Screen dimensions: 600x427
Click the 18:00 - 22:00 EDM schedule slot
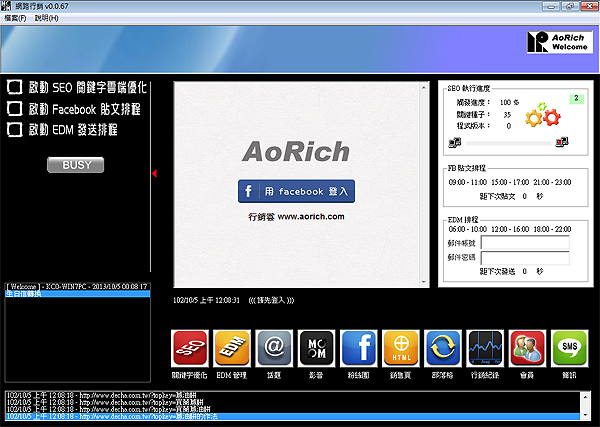pyautogui.click(x=552, y=229)
